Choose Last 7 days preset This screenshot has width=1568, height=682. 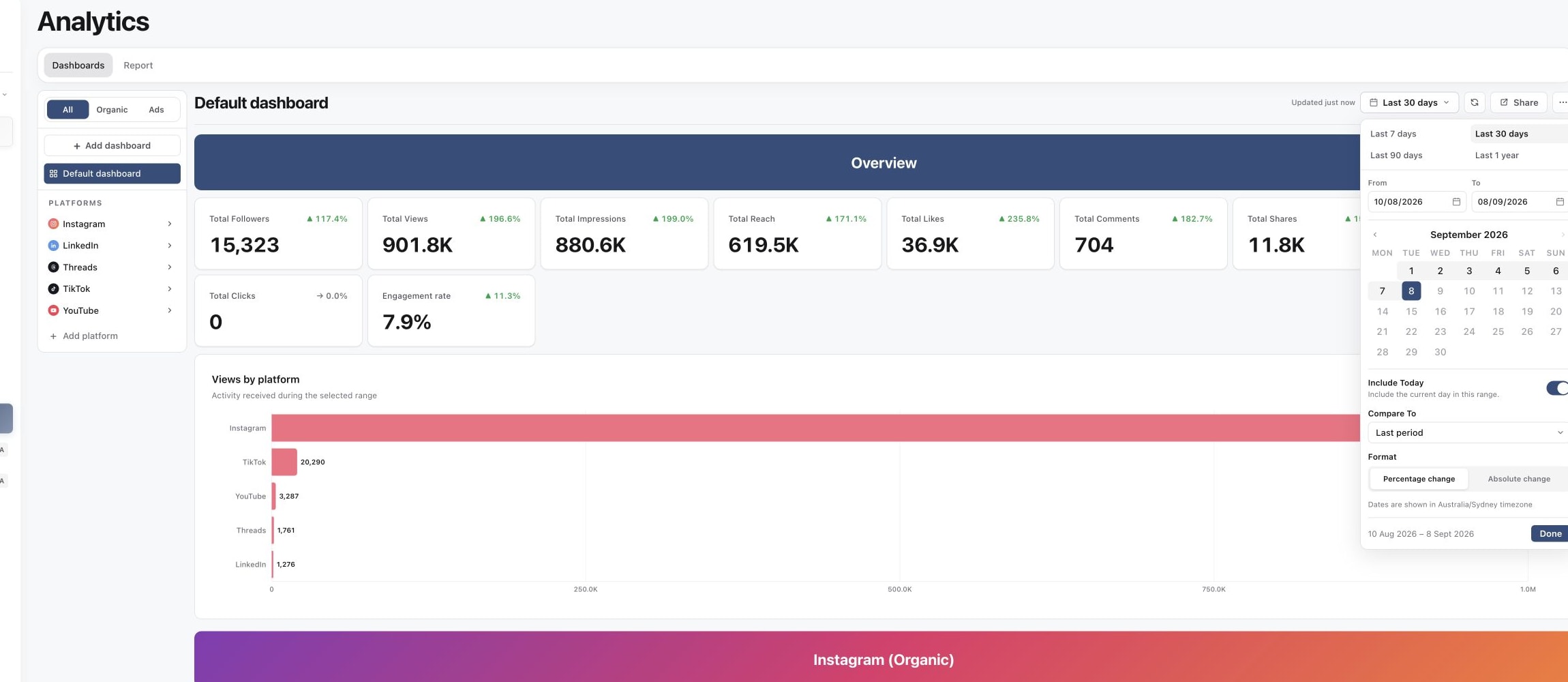tap(1393, 134)
